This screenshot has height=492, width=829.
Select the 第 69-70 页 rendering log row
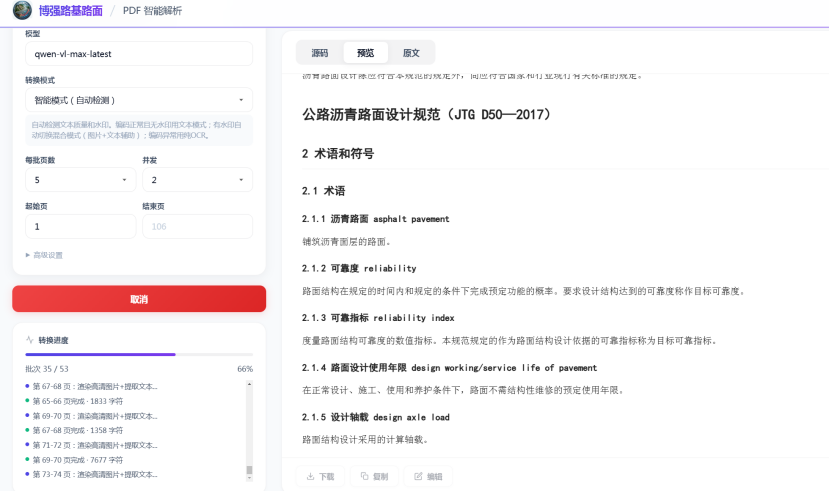click(91, 416)
